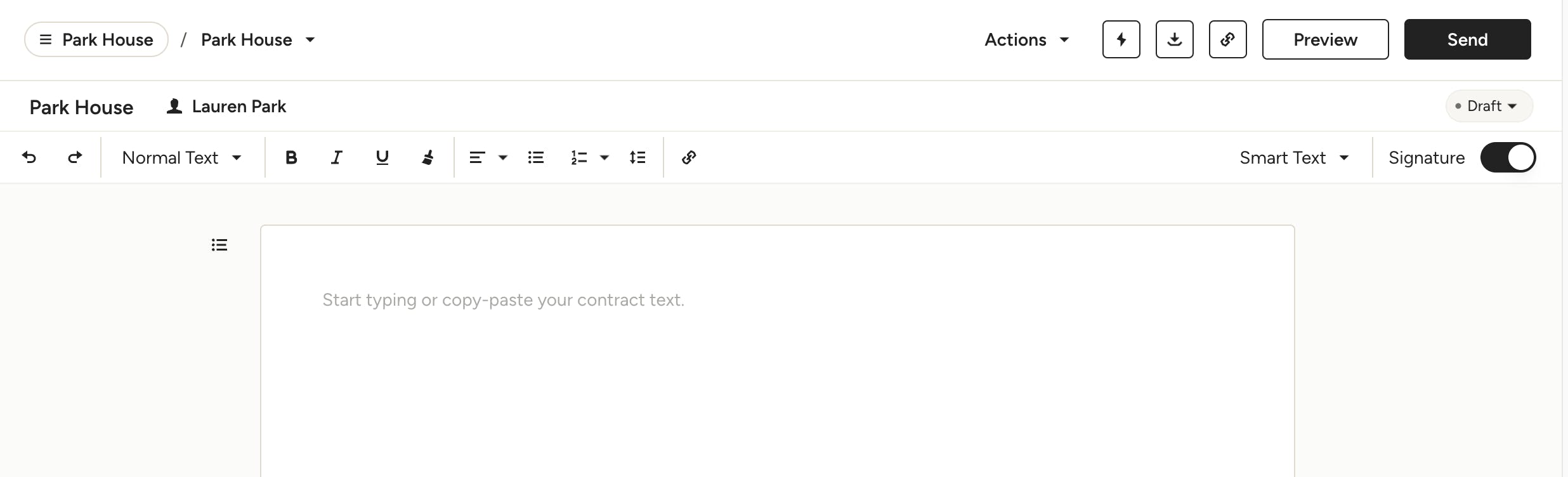The height and width of the screenshot is (477, 1568).
Task: Preview the contract
Action: [x=1325, y=39]
